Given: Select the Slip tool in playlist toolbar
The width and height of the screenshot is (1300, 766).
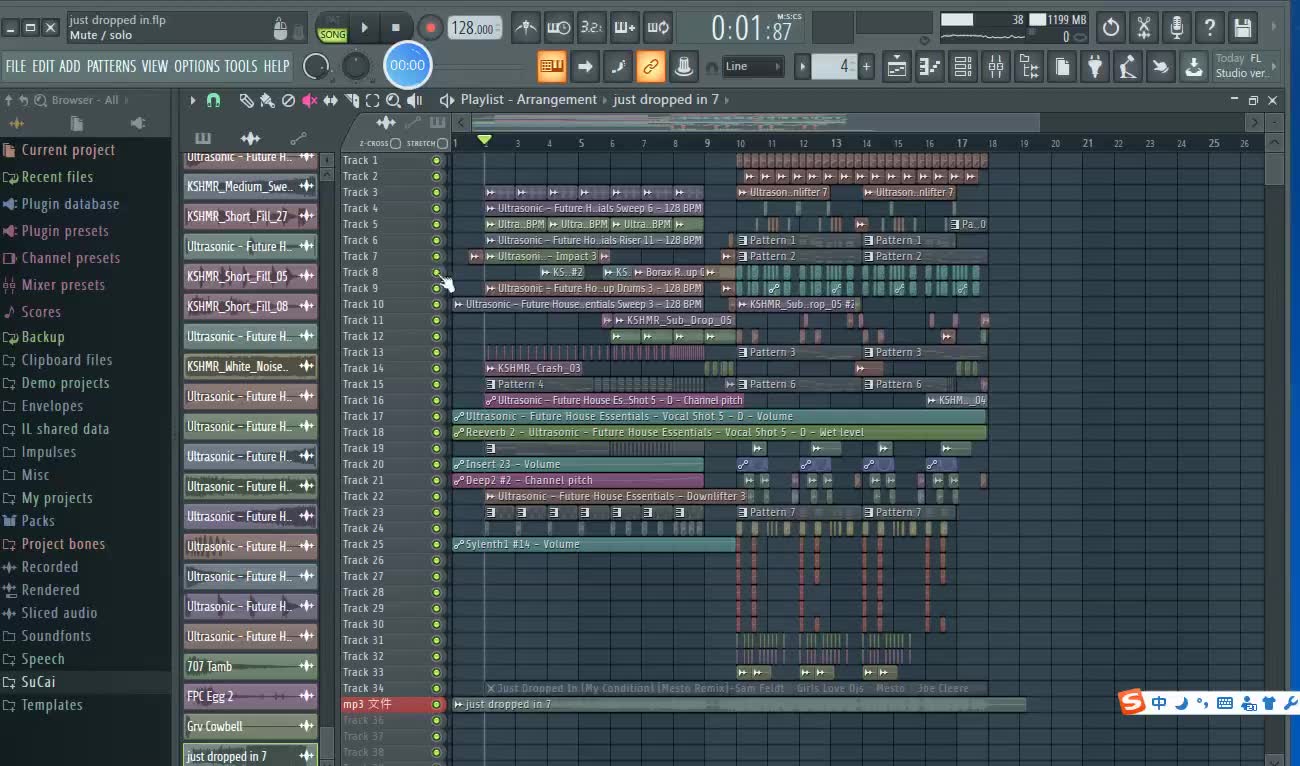Looking at the screenshot, I should pyautogui.click(x=330, y=100).
